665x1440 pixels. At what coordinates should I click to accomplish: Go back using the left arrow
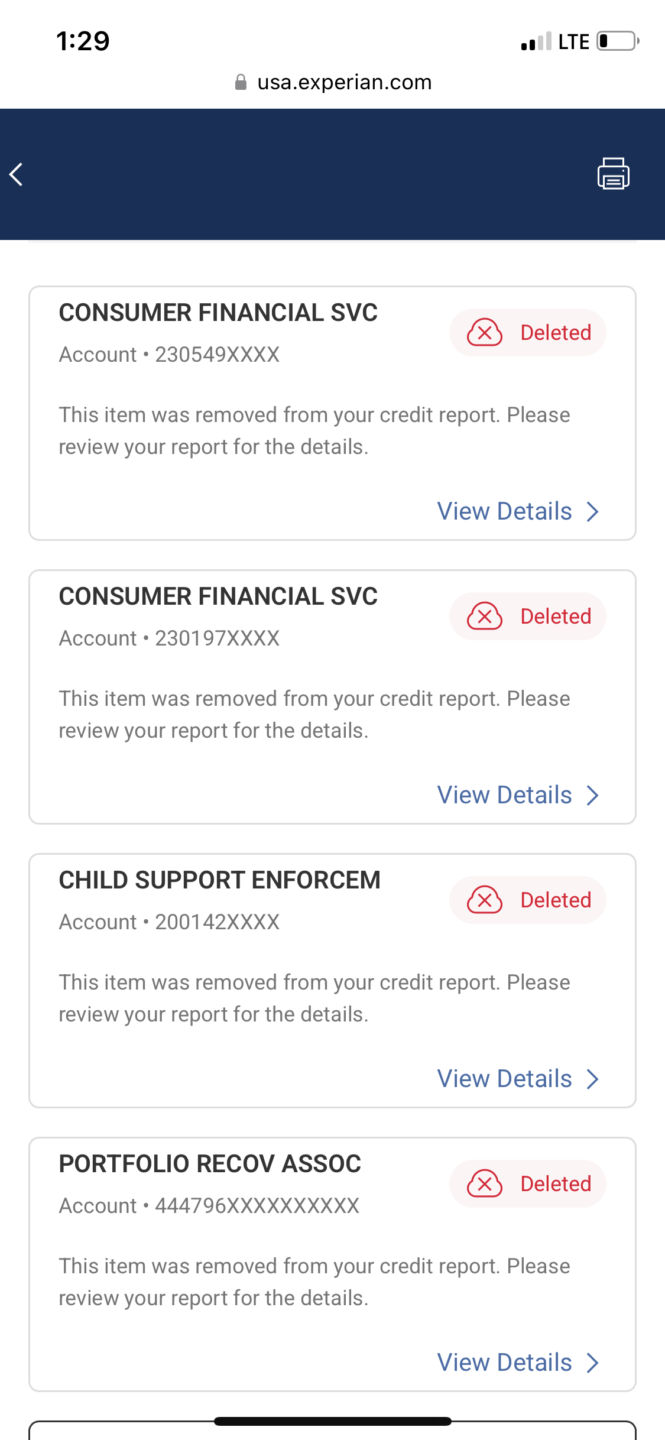[17, 175]
